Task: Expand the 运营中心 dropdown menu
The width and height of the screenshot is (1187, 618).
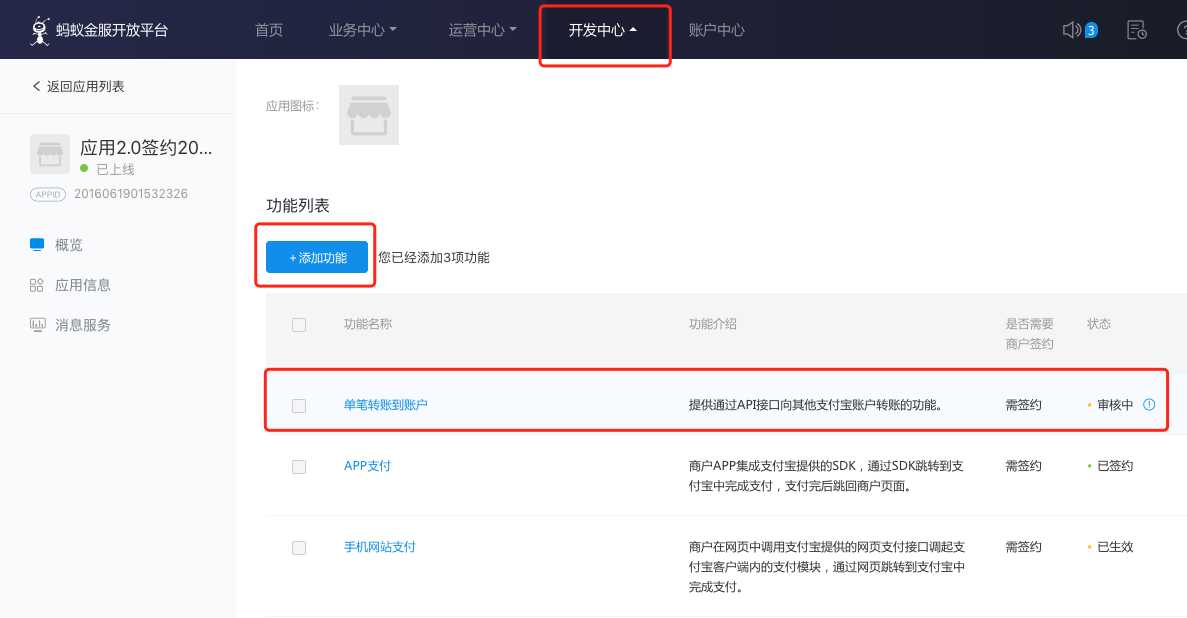Action: [x=482, y=30]
